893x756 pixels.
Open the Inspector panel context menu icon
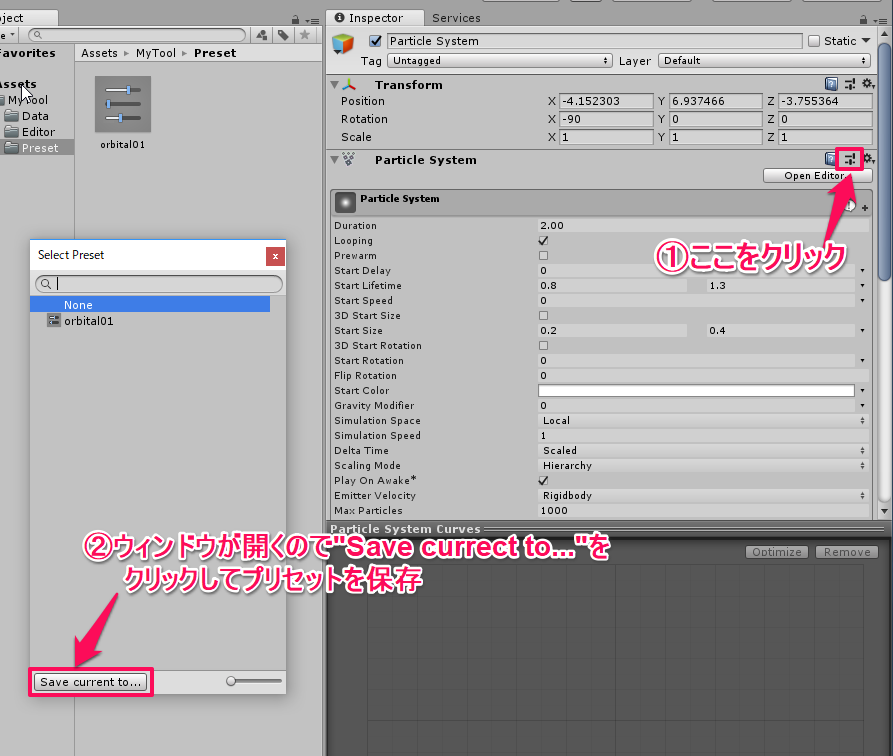coord(879,21)
